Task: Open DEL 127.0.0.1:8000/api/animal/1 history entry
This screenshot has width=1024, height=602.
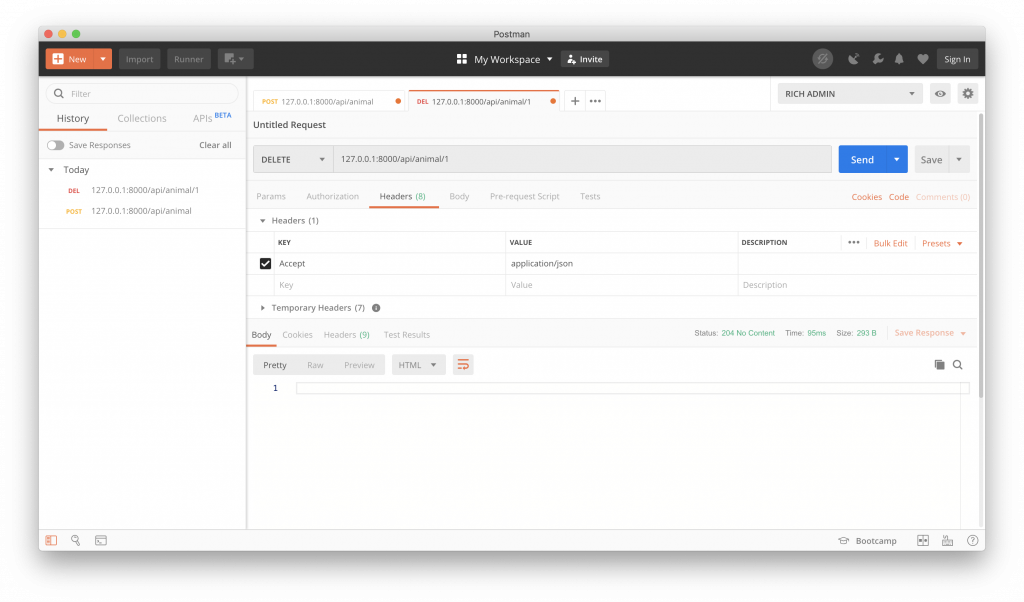Action: pos(142,190)
